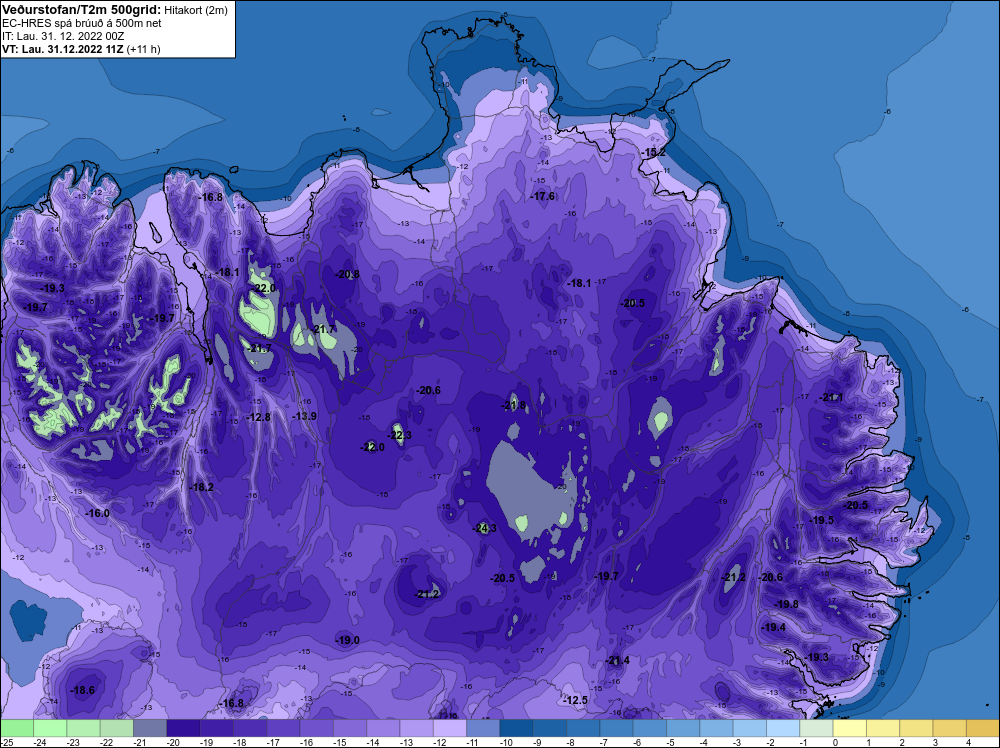Image resolution: width=1000 pixels, height=748 pixels.
Task: Click the -17.6 temperature value
Action: click(543, 196)
